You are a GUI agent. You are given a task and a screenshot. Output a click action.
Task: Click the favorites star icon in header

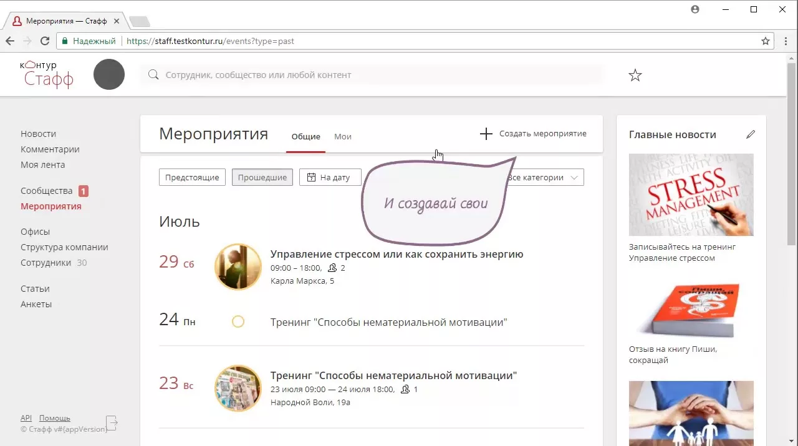coord(635,75)
